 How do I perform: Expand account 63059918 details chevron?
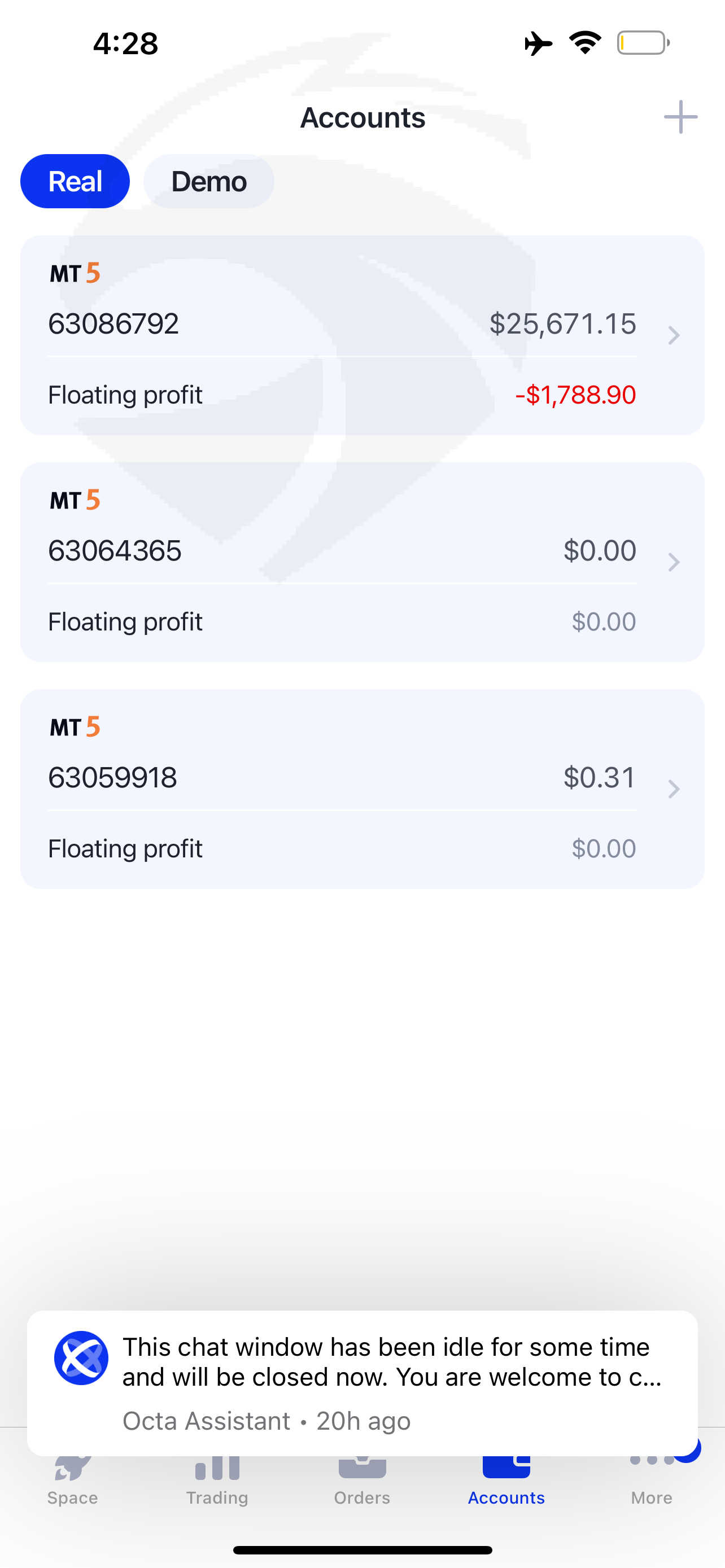pyautogui.click(x=673, y=789)
